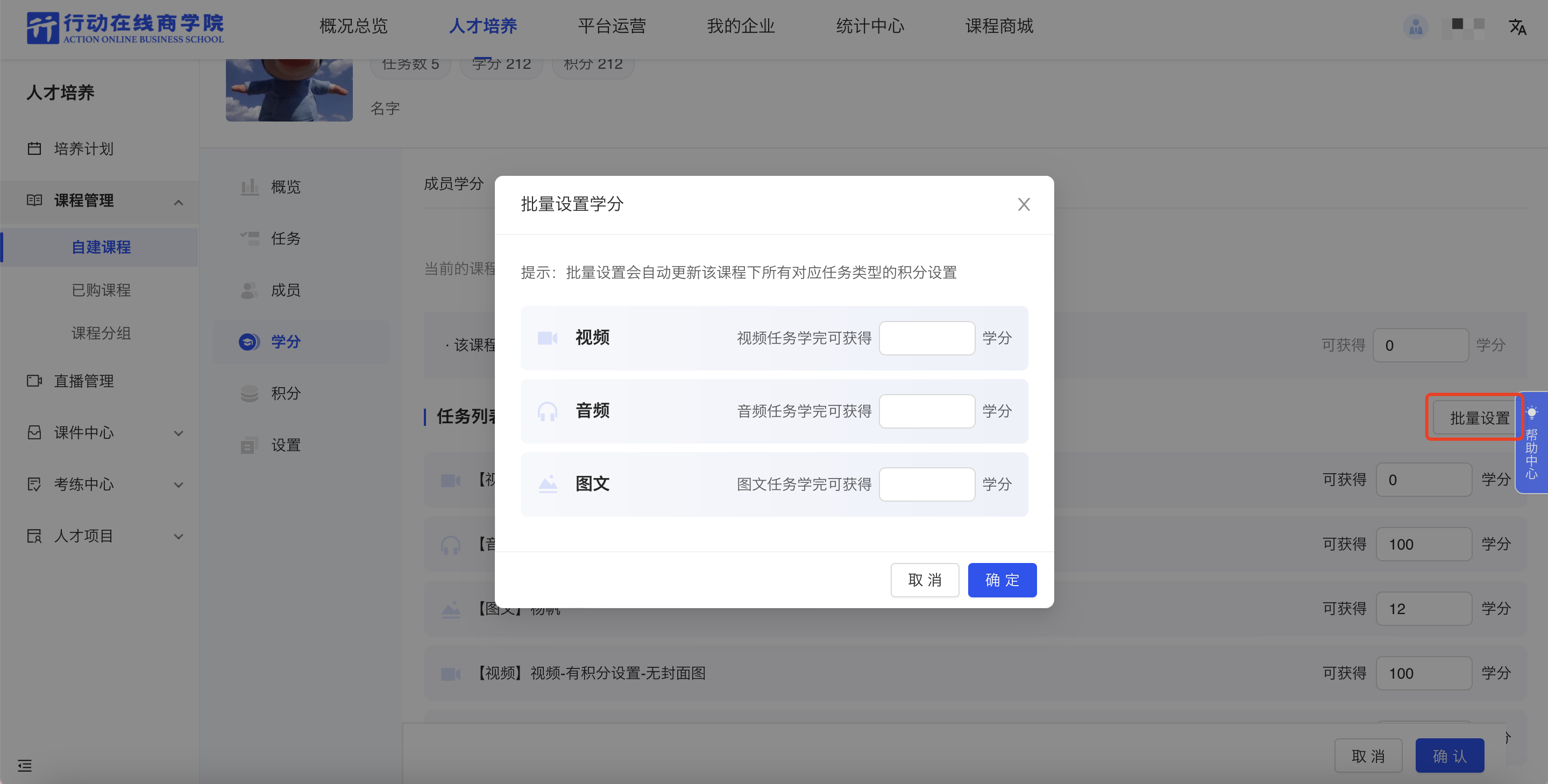
Task: Focus the 音频 credits input field
Action: tap(927, 411)
